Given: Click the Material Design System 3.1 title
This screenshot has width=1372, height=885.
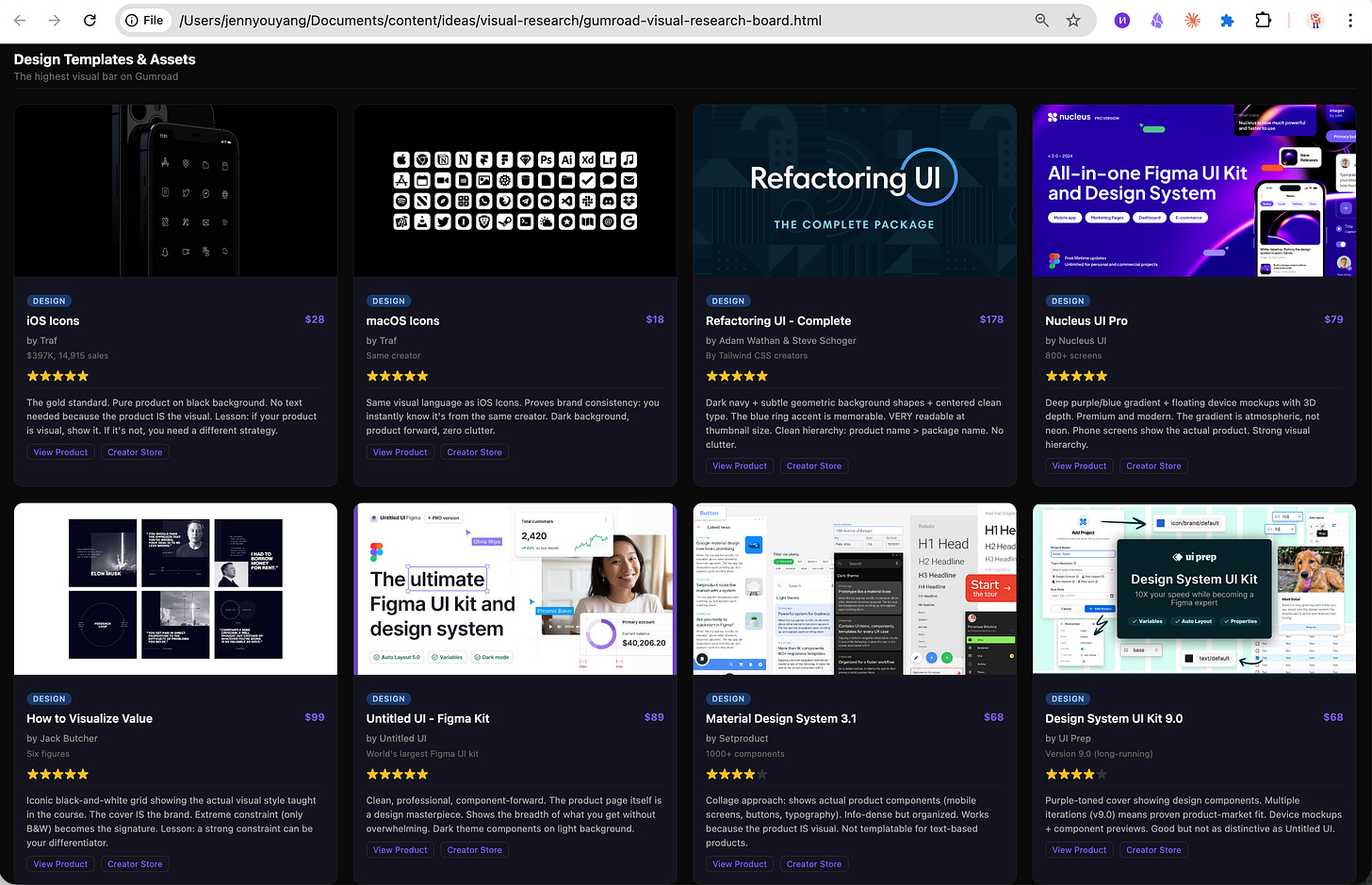Looking at the screenshot, I should (x=781, y=718).
